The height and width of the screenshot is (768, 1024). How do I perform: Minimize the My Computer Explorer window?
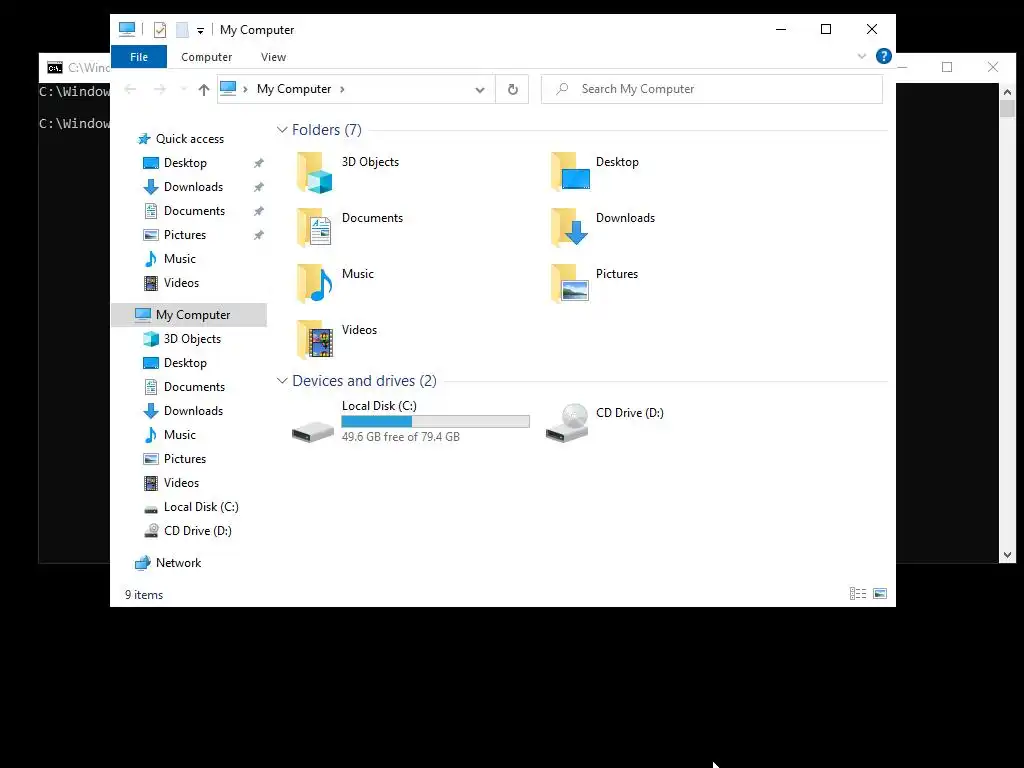(x=780, y=29)
